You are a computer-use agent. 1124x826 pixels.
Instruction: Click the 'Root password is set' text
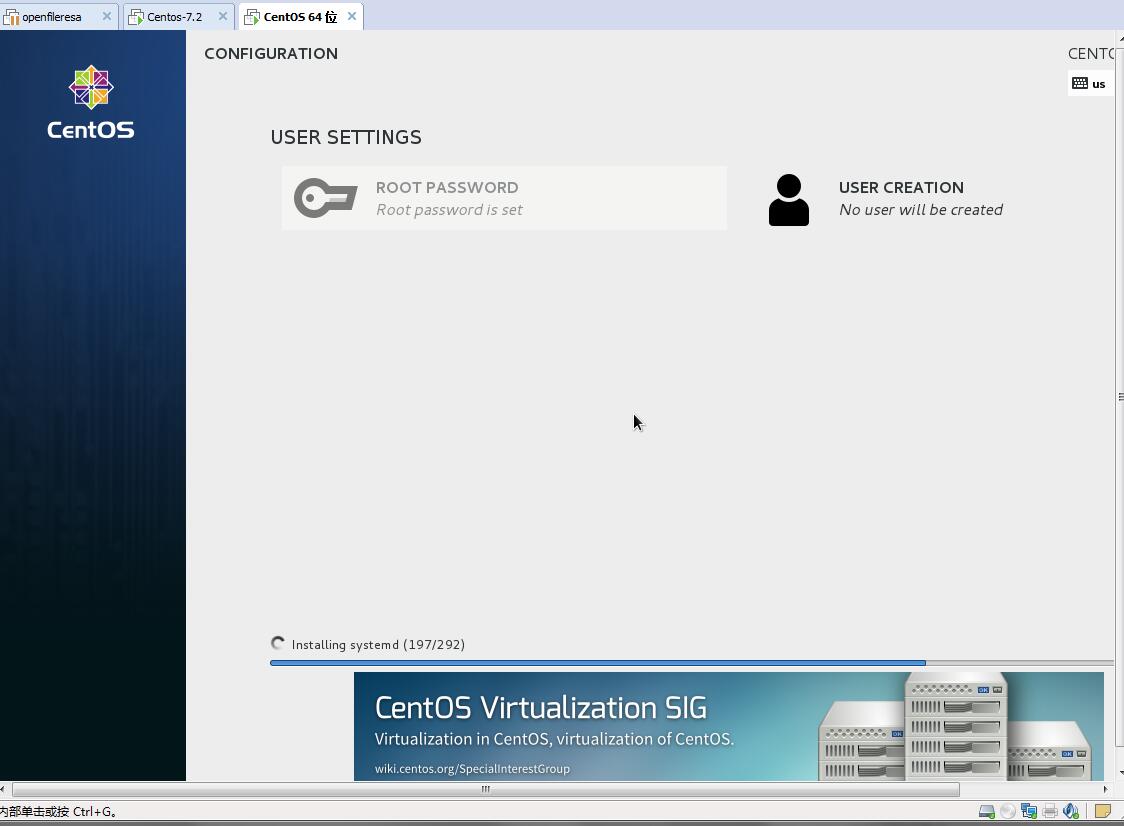click(449, 209)
